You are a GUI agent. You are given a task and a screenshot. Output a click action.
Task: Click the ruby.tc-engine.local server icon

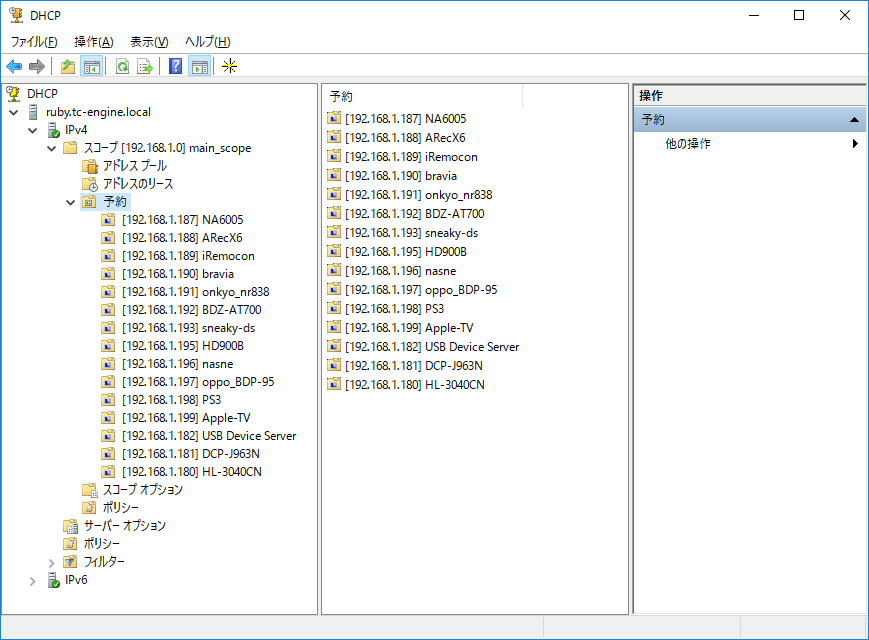[x=34, y=112]
